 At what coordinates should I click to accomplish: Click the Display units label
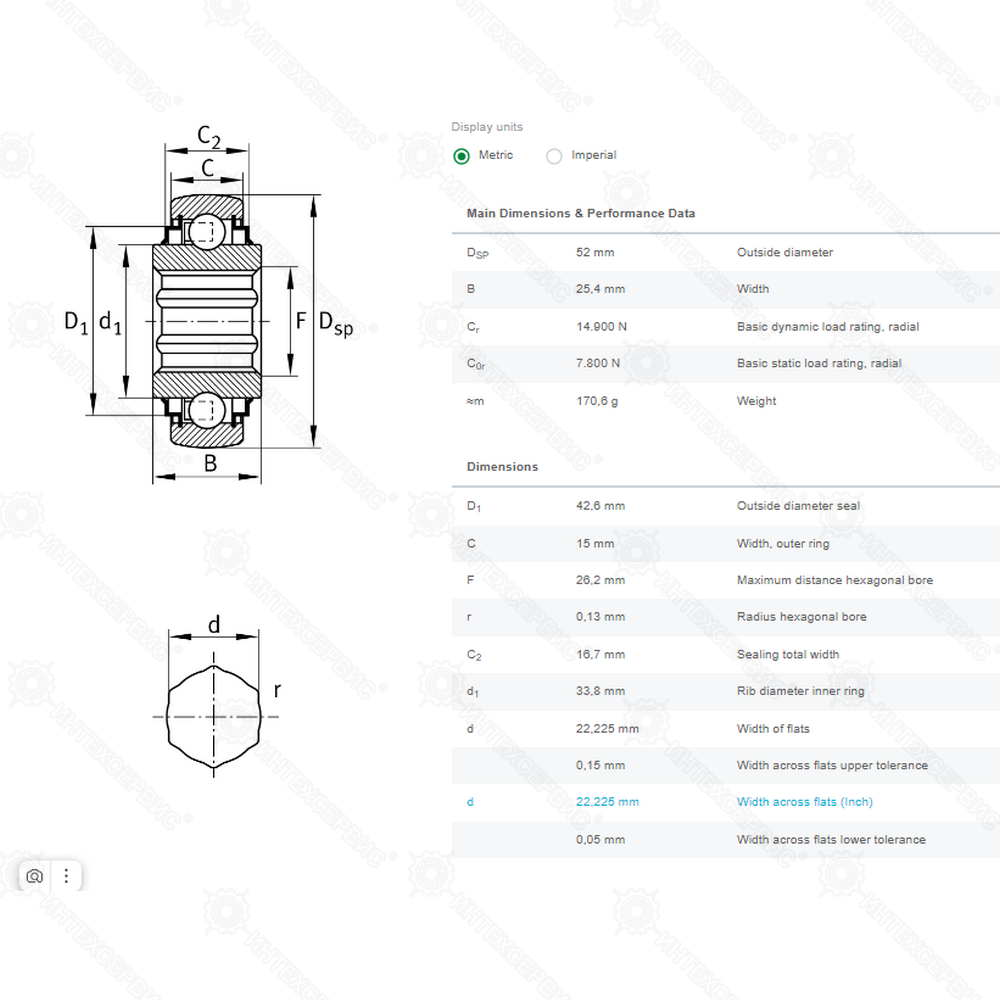pyautogui.click(x=487, y=127)
